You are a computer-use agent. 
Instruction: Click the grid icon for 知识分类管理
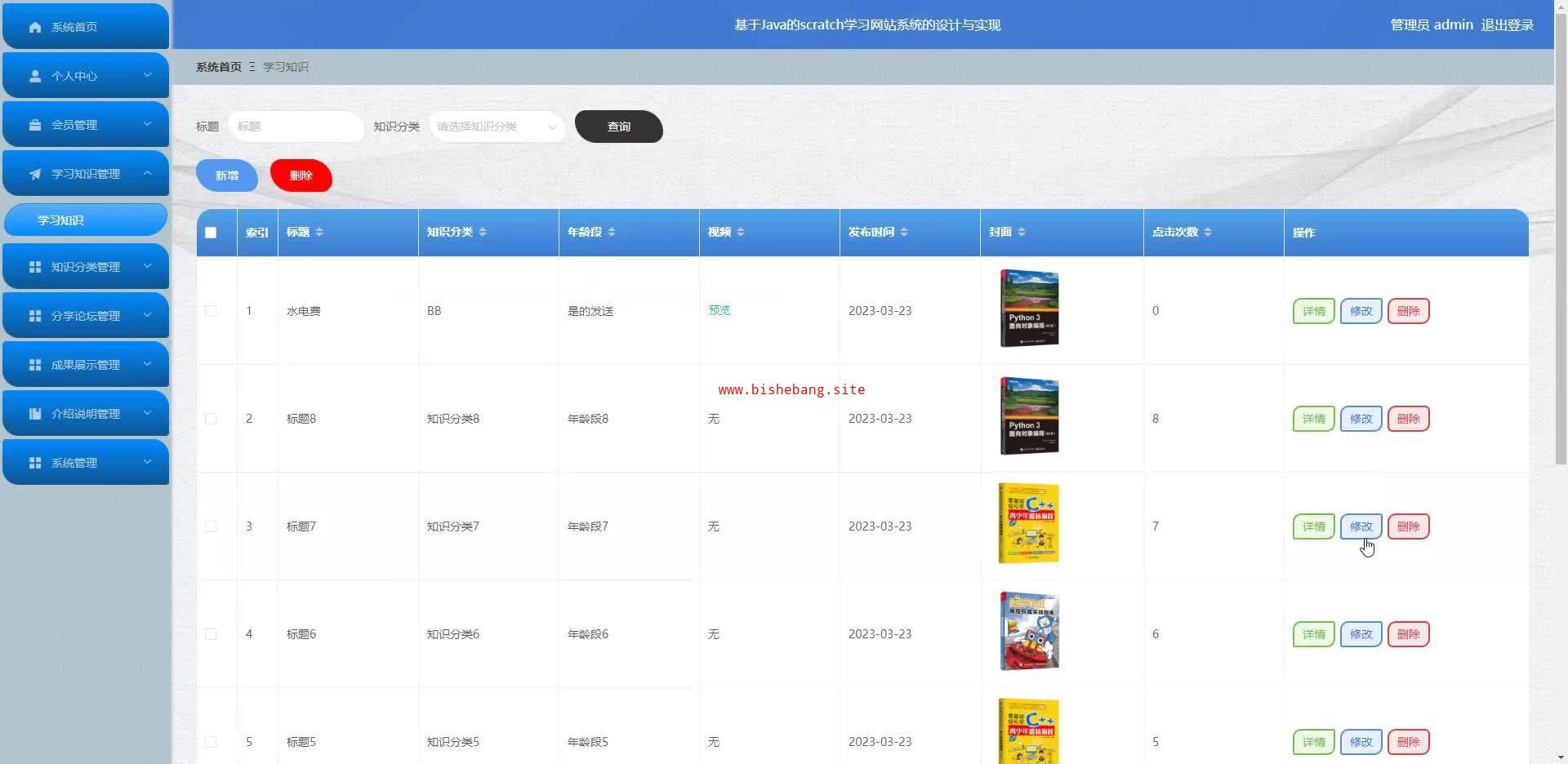coord(35,267)
